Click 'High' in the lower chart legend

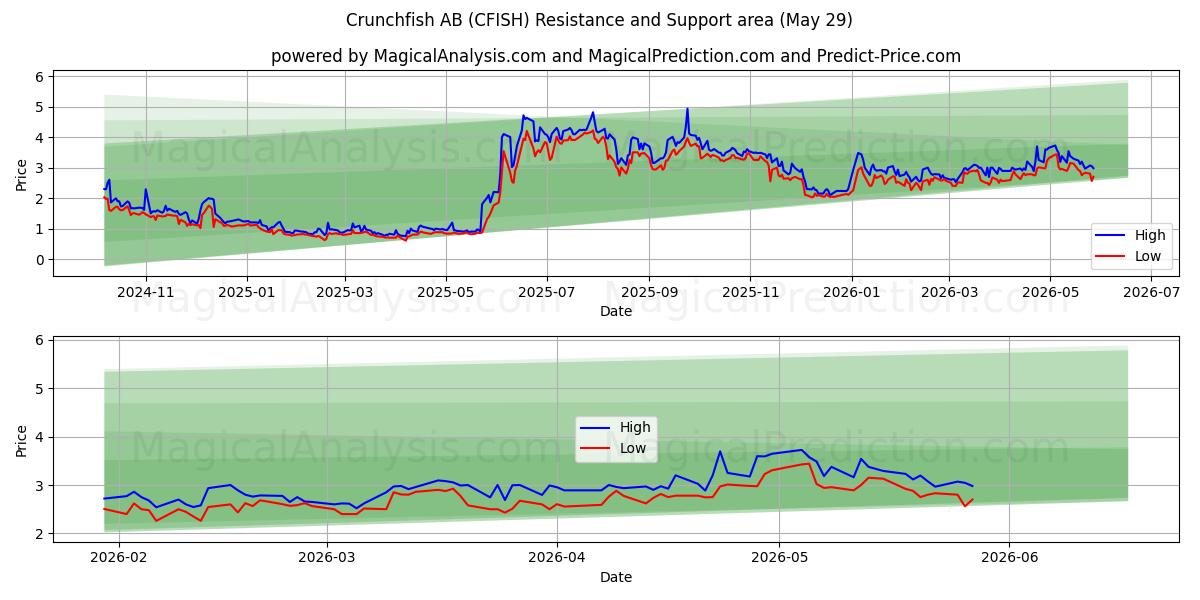[x=634, y=428]
